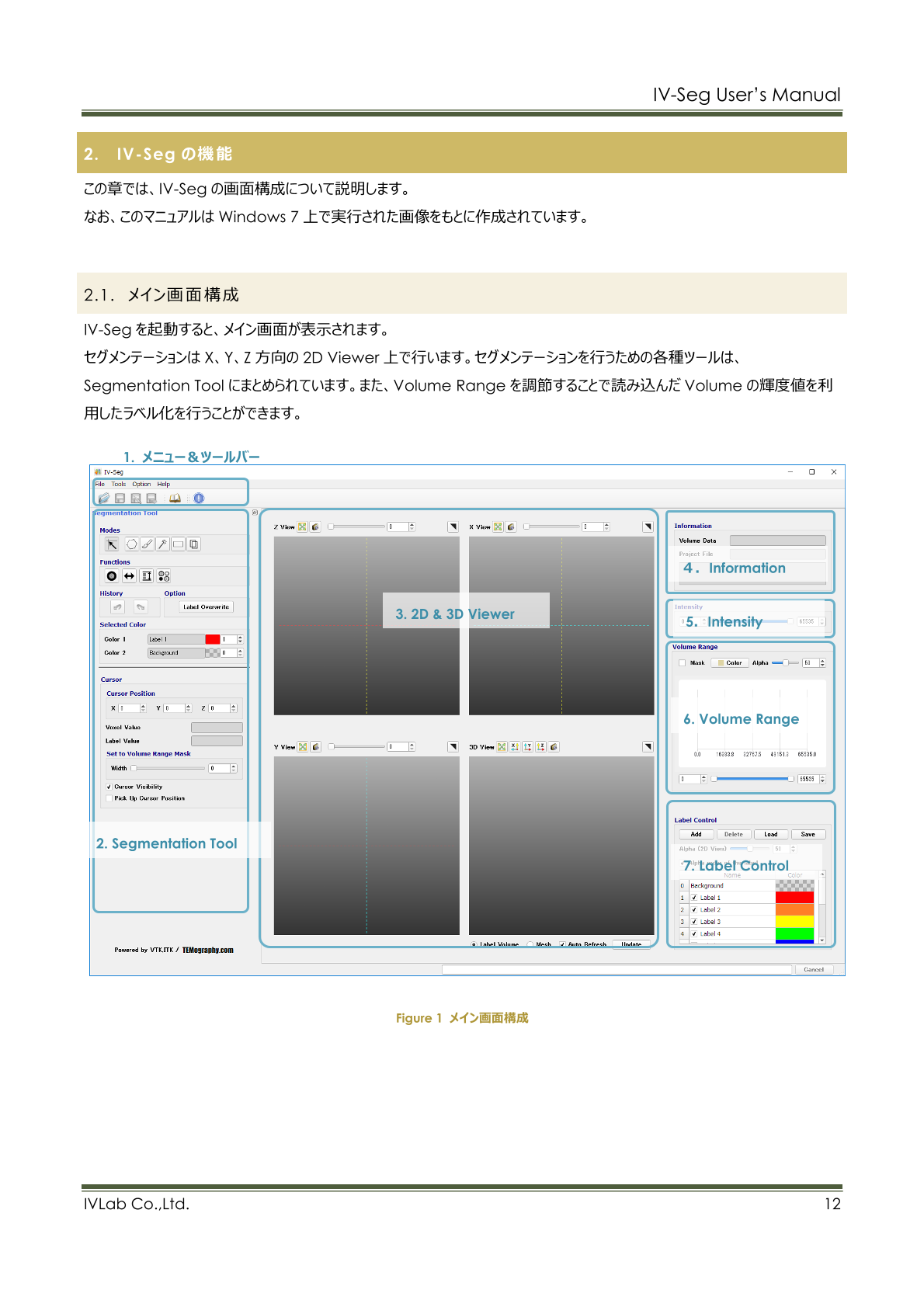Screen dimensions: 924x1307
Task: Open the Color 1 label dropdown
Action: [x=175, y=640]
